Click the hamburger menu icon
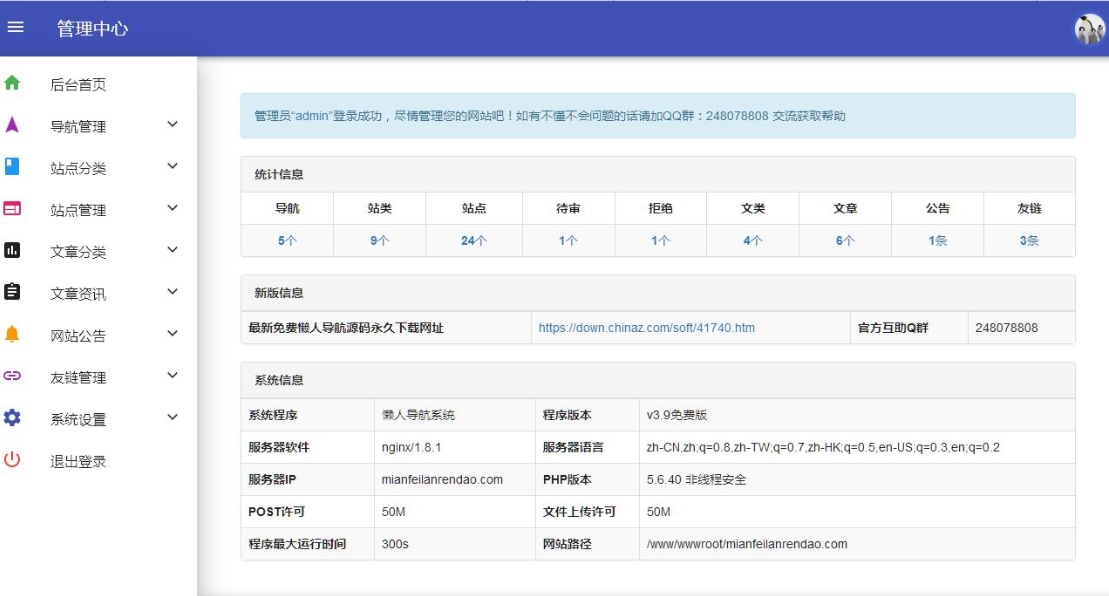This screenshot has width=1109, height=596. pos(15,28)
